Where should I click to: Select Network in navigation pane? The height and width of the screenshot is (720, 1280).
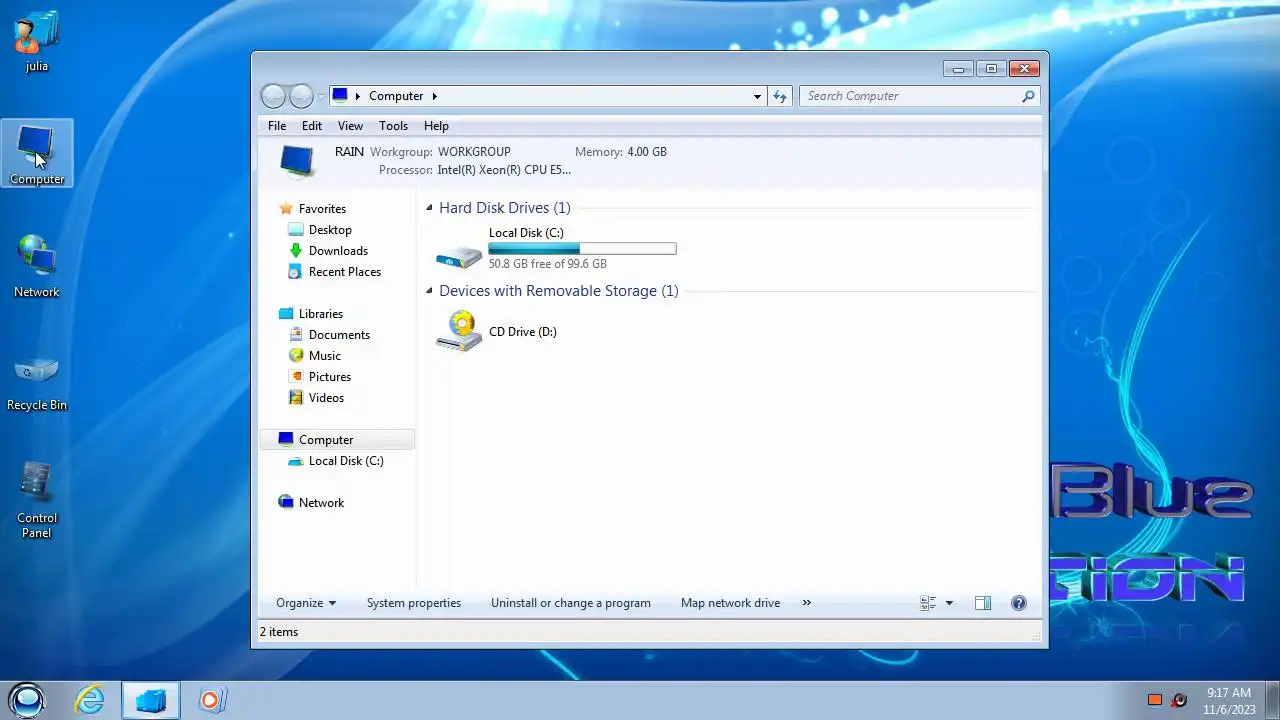pyautogui.click(x=321, y=503)
